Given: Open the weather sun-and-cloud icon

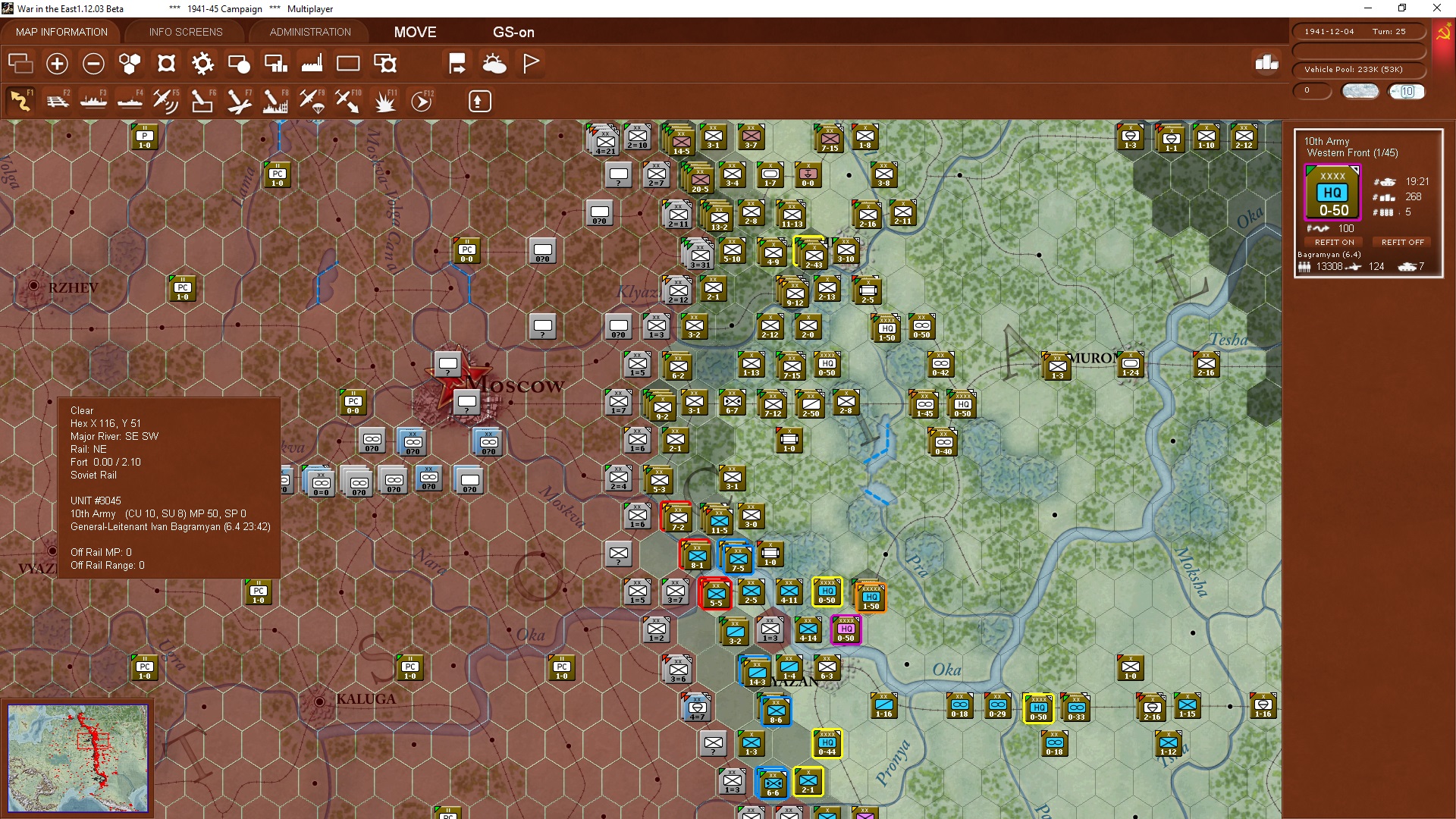Looking at the screenshot, I should coord(494,64).
